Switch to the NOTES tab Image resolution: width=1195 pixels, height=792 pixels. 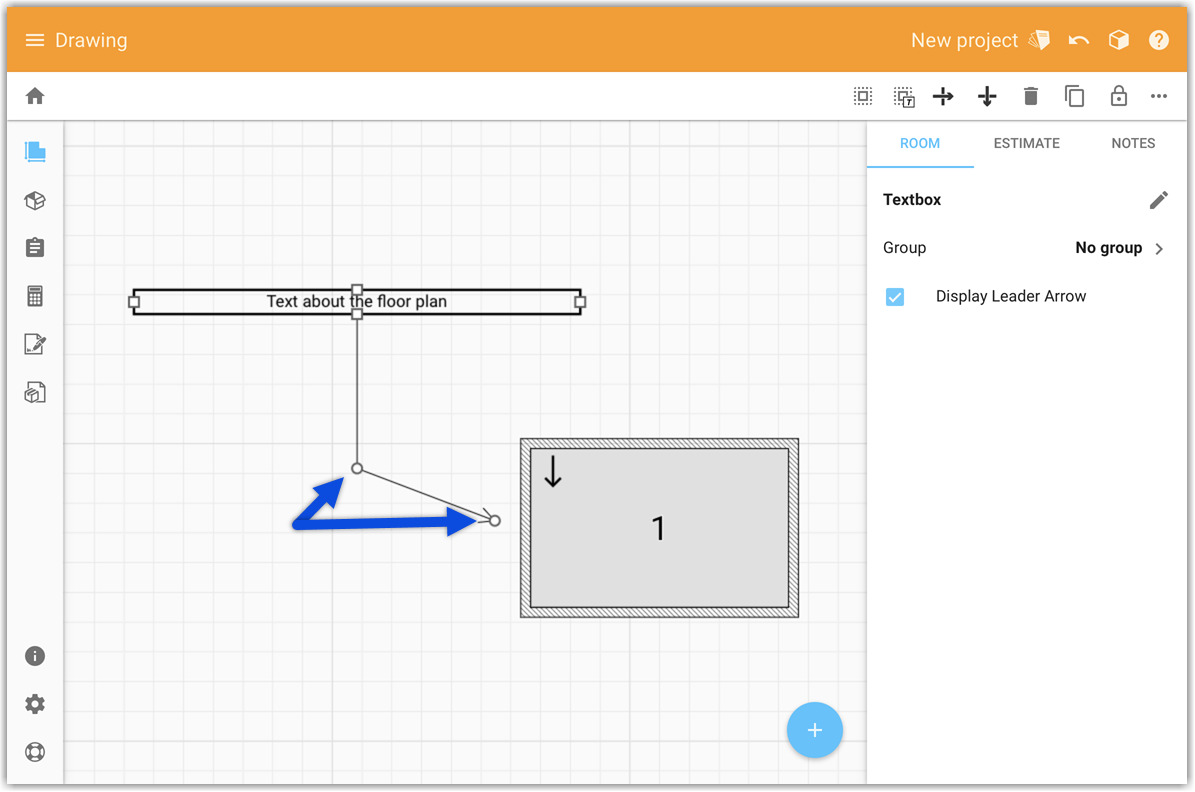1133,143
